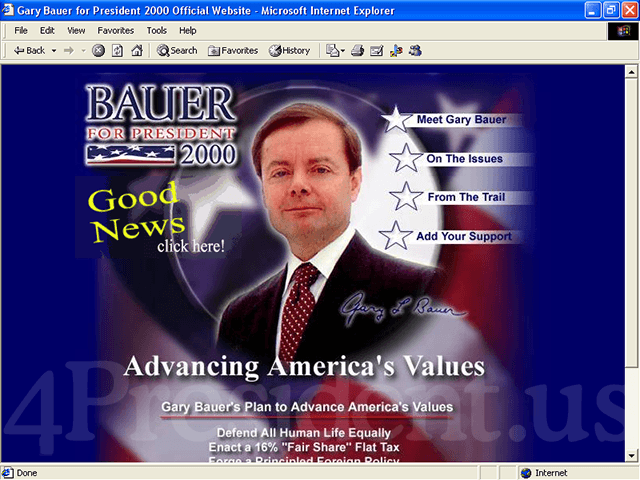This screenshot has width=640, height=480.
Task: Click the scrollbar down arrow
Action: click(631, 455)
